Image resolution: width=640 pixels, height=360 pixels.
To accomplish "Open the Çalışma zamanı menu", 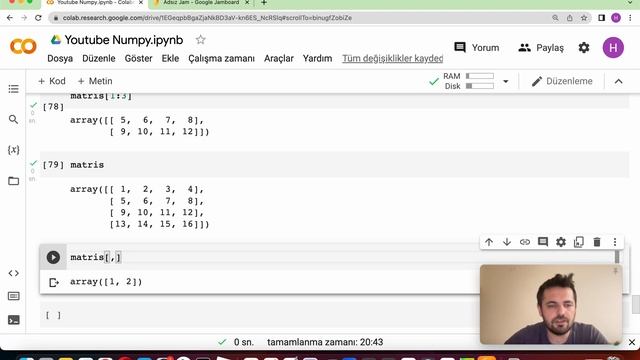I will pos(221,58).
